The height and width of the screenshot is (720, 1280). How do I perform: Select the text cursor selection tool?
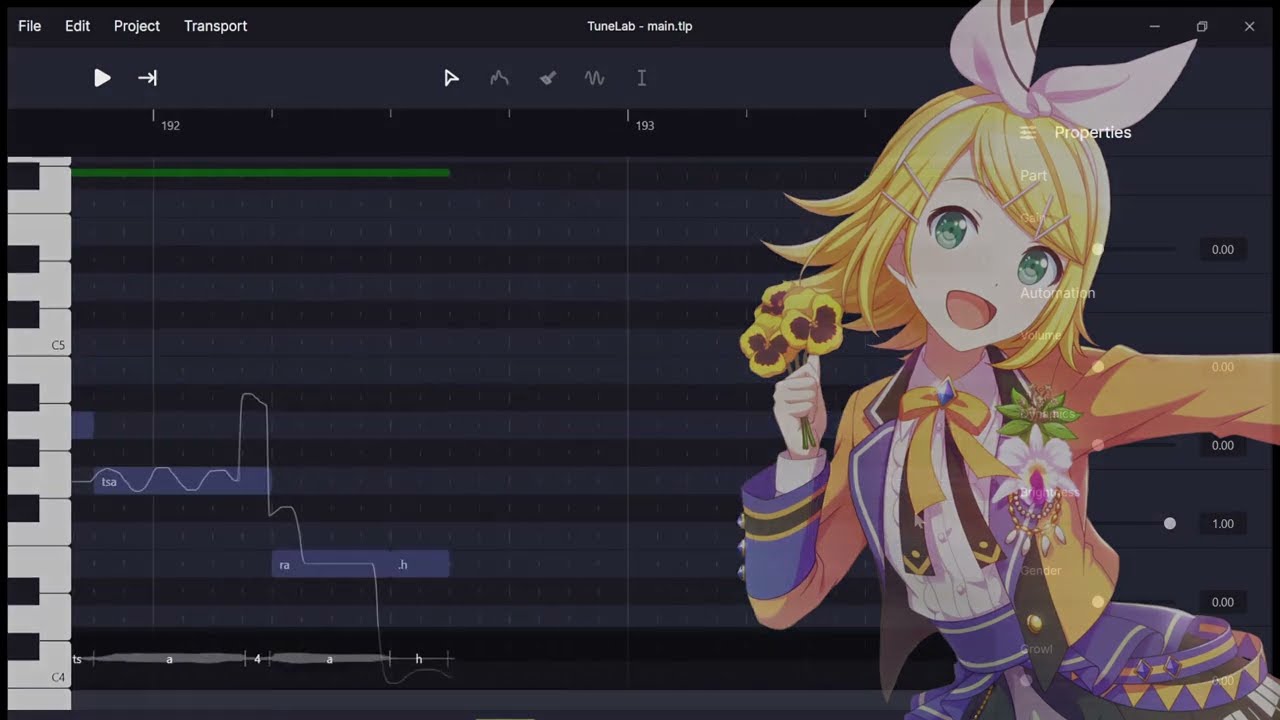642,78
